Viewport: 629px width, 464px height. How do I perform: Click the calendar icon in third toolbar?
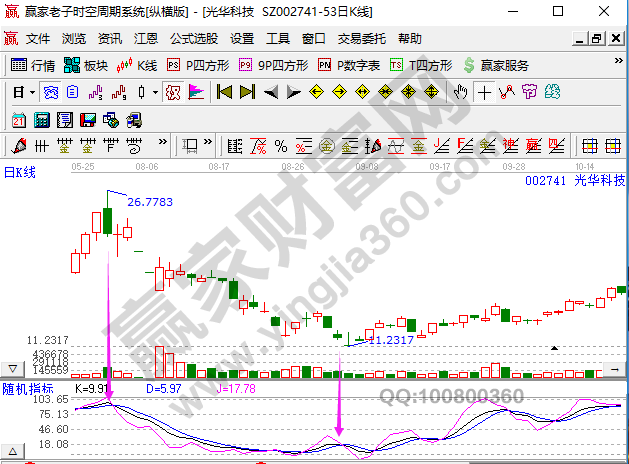point(19,120)
